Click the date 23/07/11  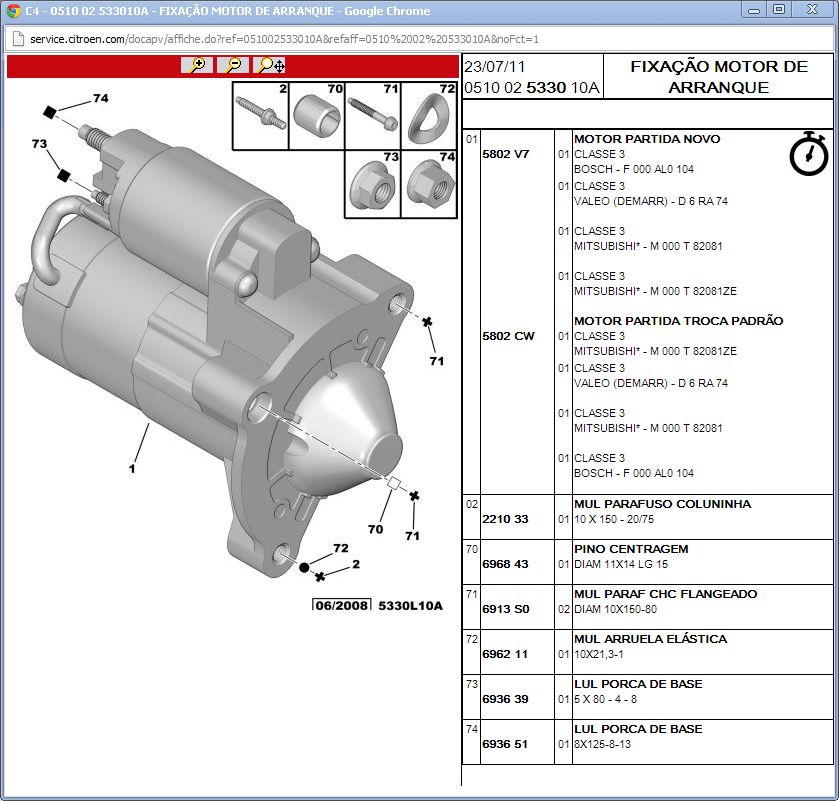click(x=494, y=67)
